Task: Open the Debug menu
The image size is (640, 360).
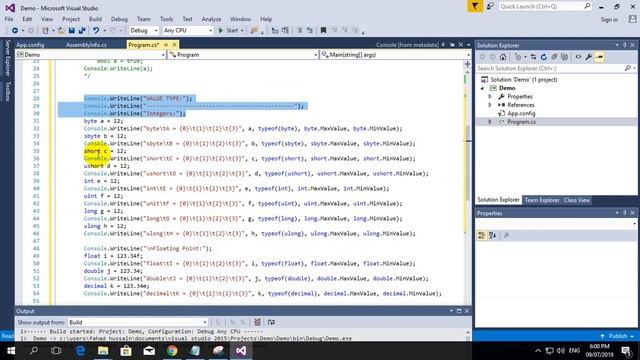Action: pos(119,19)
